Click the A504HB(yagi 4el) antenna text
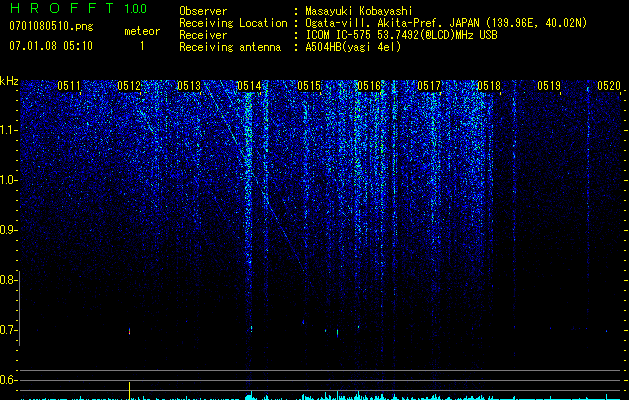This screenshot has width=629, height=400. [353, 47]
